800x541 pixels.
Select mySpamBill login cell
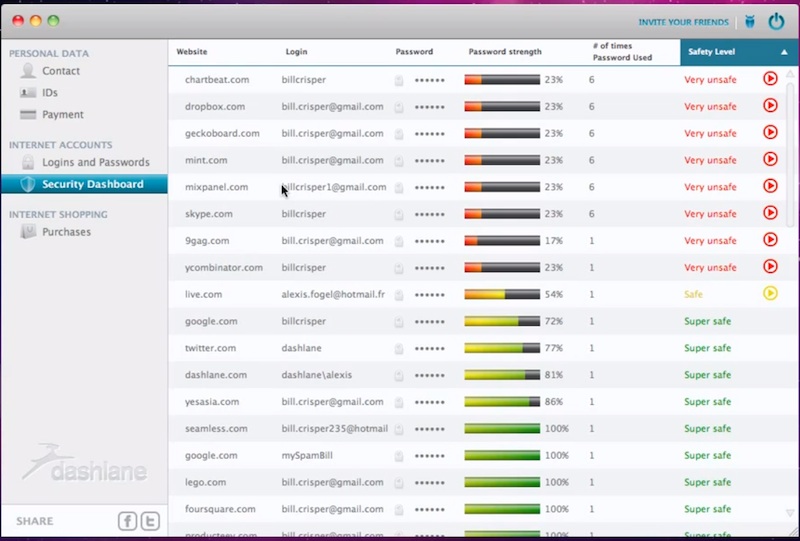[307, 455]
